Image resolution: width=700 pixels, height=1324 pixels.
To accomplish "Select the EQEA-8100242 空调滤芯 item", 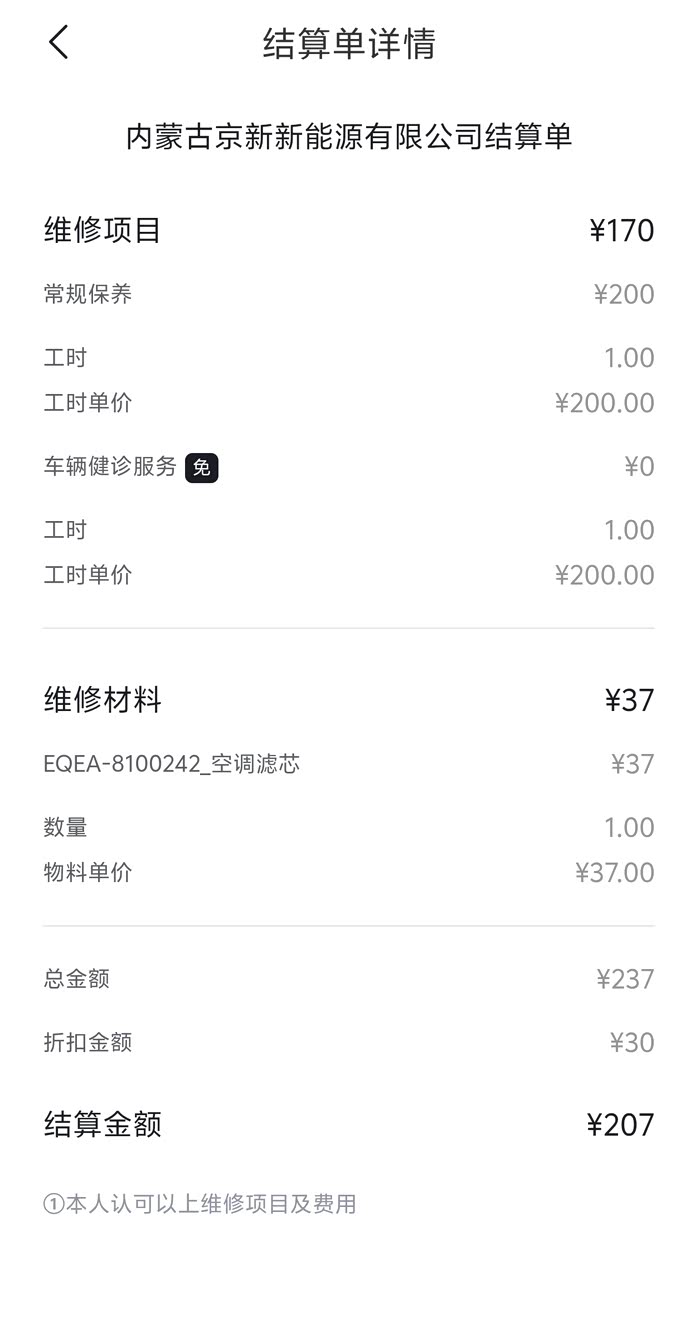I will pos(172,764).
